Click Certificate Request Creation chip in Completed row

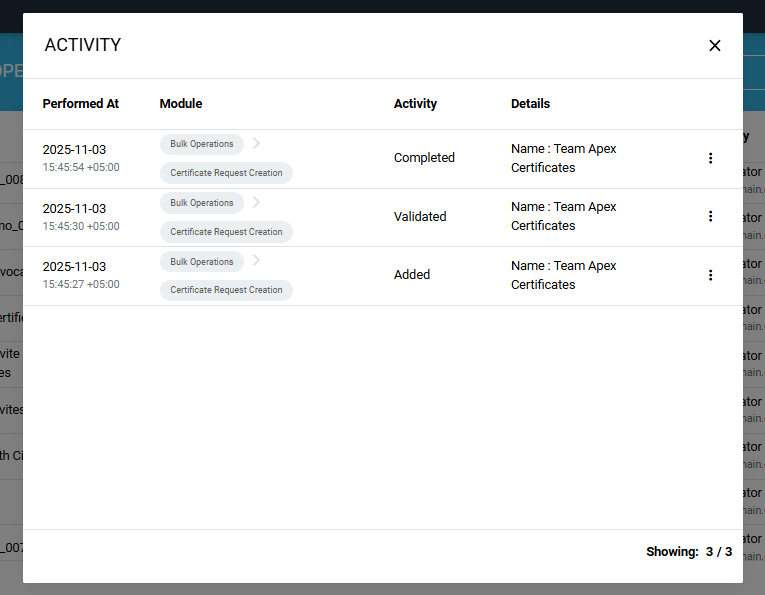[x=226, y=173]
